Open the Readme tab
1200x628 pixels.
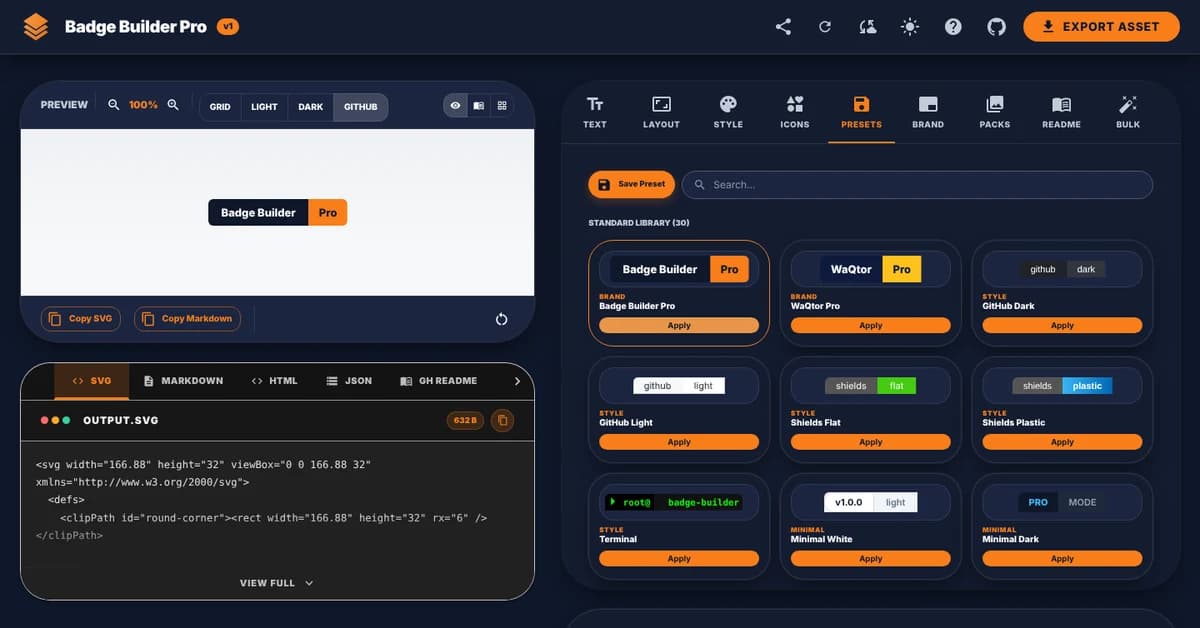pos(1061,112)
